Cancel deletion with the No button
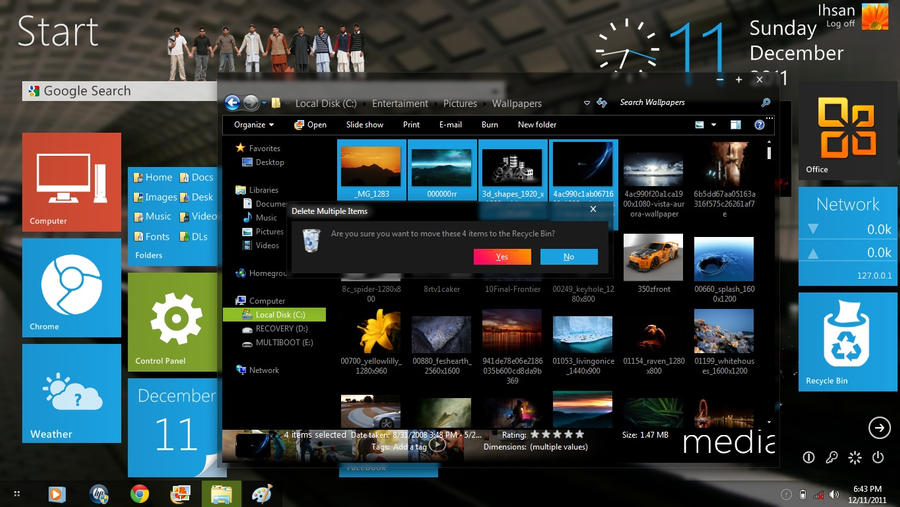The width and height of the screenshot is (900, 507). 569,257
